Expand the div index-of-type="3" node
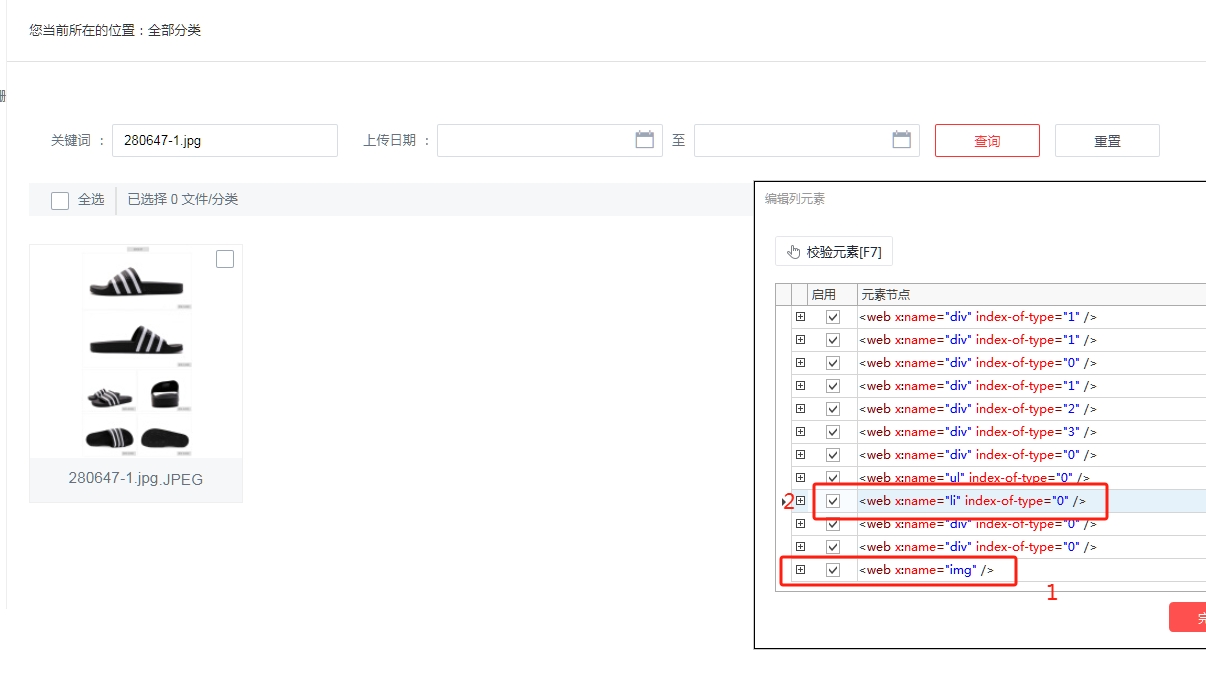Viewport: 1206px width, 683px height. click(800, 432)
